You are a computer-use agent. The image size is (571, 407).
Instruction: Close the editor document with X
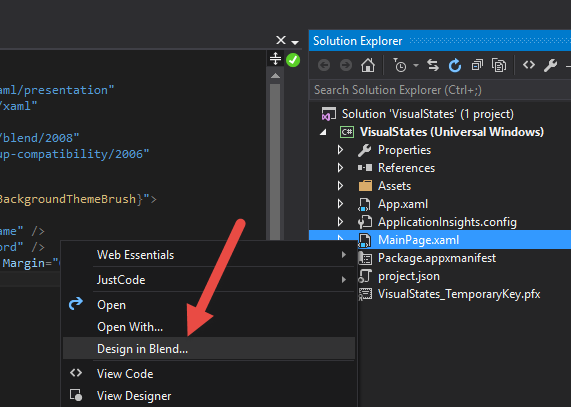(281, 40)
